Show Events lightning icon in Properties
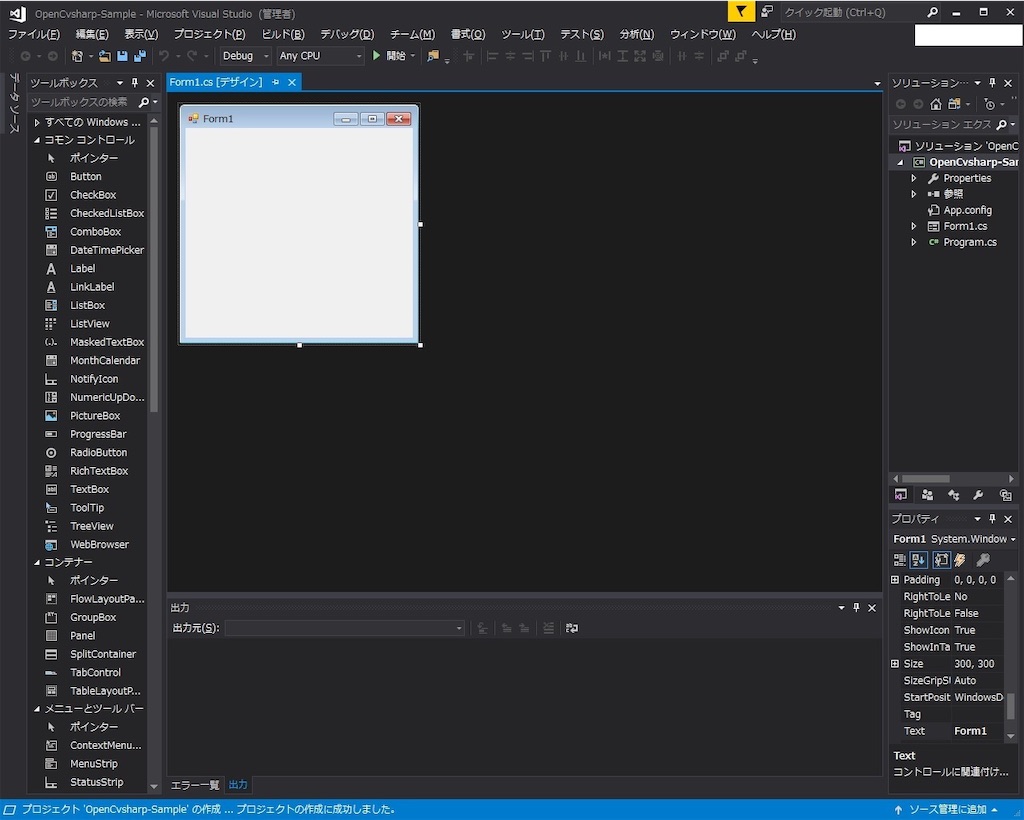 [960, 560]
